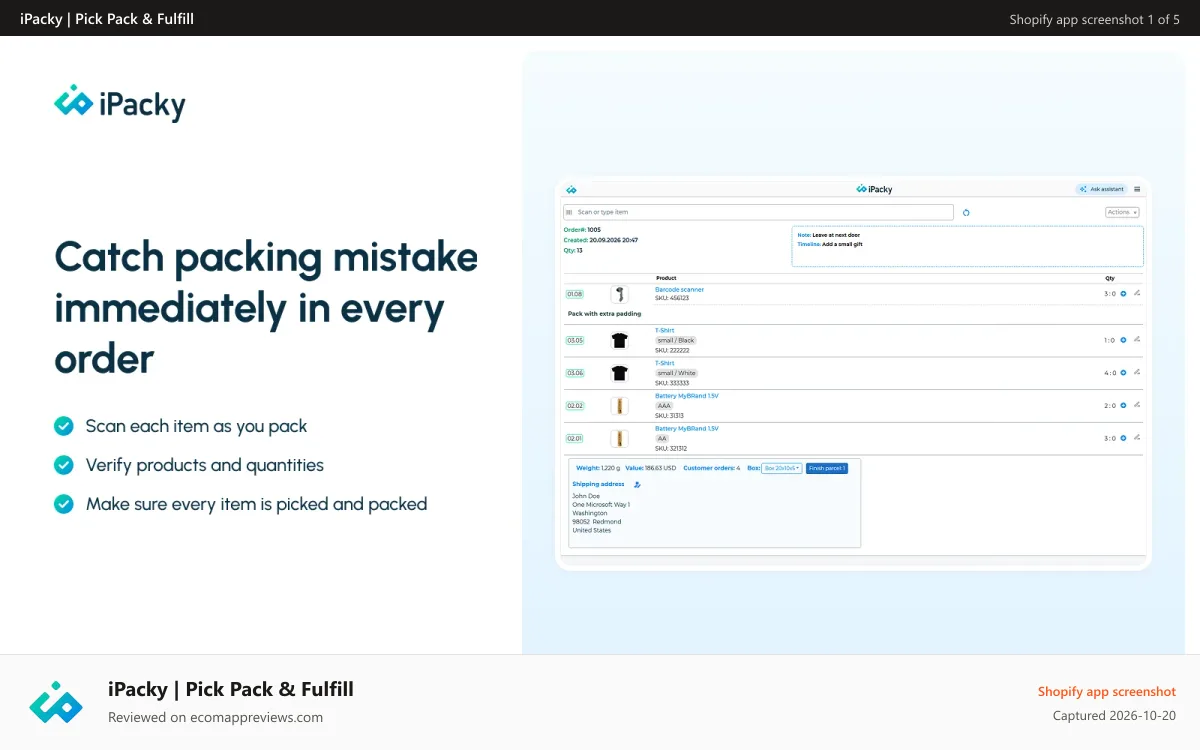Click the small / White variant tag
Viewport: 1200px width, 750px height.
click(x=677, y=373)
